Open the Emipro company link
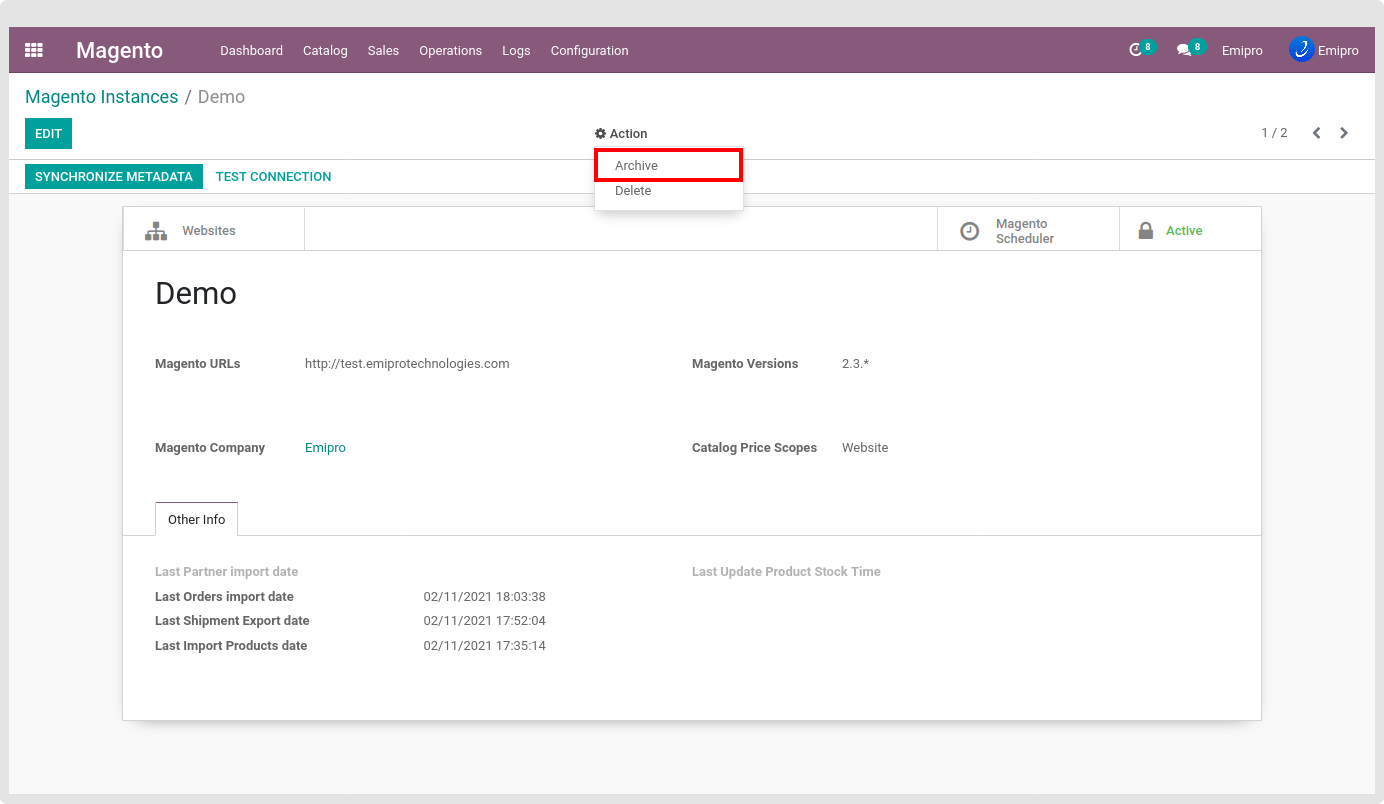 pos(325,448)
